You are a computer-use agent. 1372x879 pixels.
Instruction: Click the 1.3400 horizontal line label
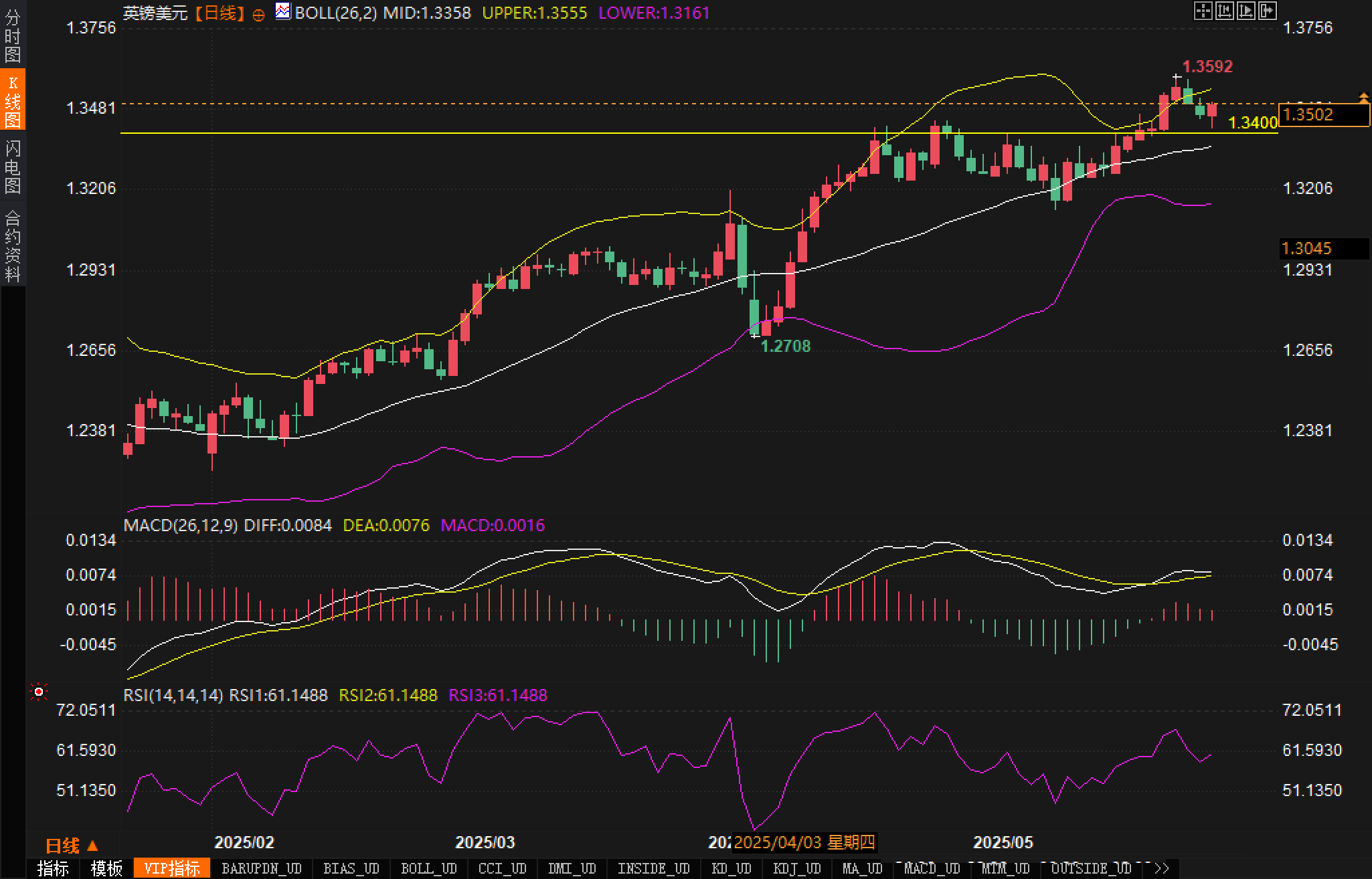(x=1254, y=122)
